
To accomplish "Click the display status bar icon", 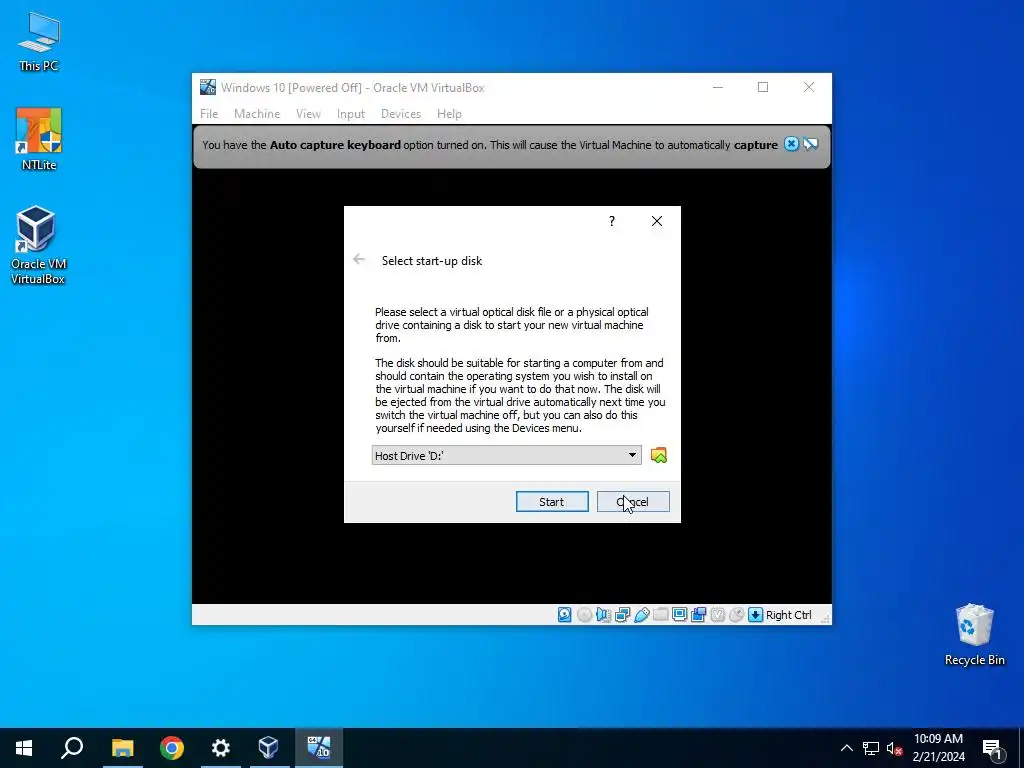I will click(679, 615).
